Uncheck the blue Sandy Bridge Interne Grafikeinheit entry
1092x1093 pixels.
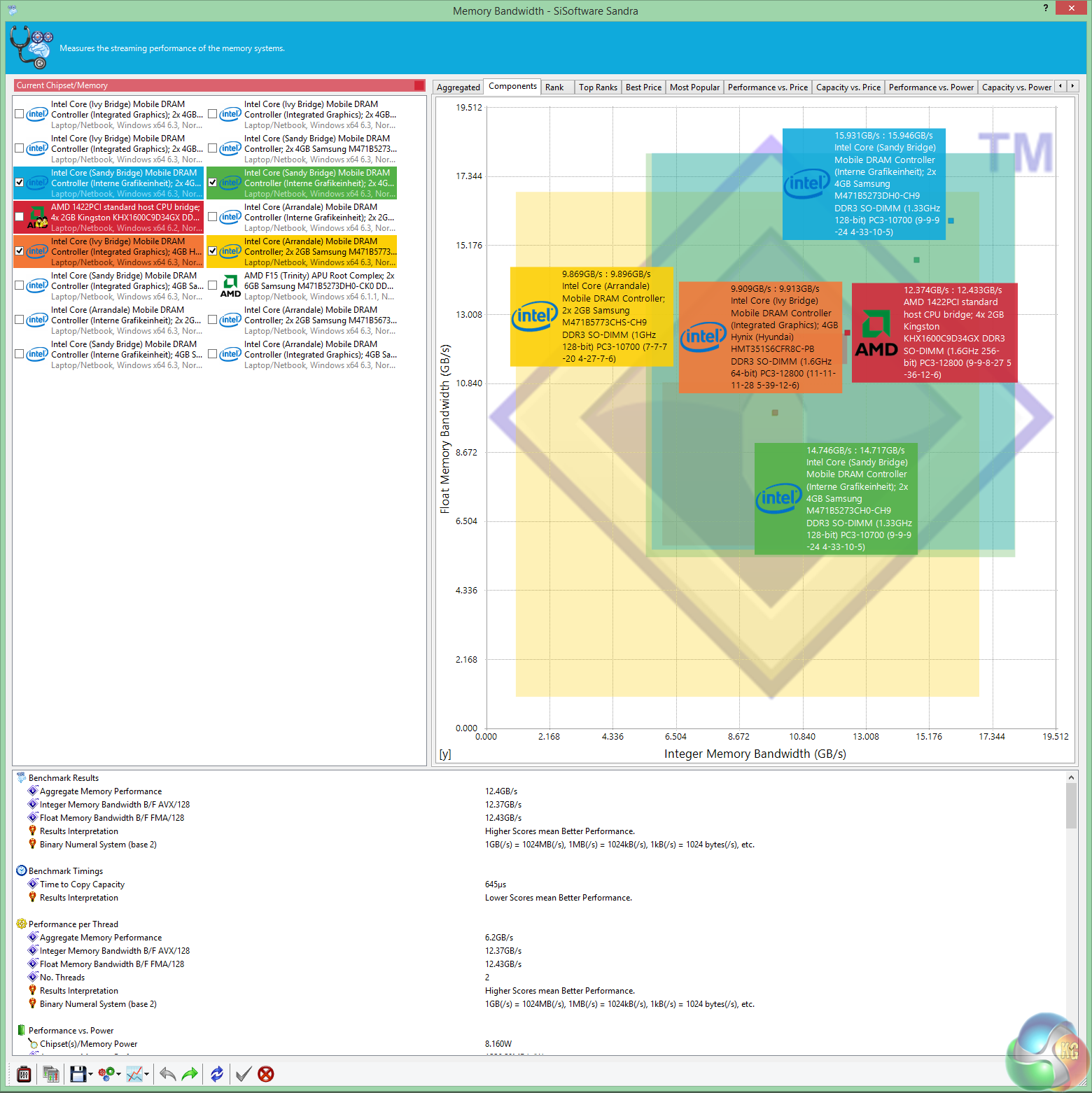[20, 183]
